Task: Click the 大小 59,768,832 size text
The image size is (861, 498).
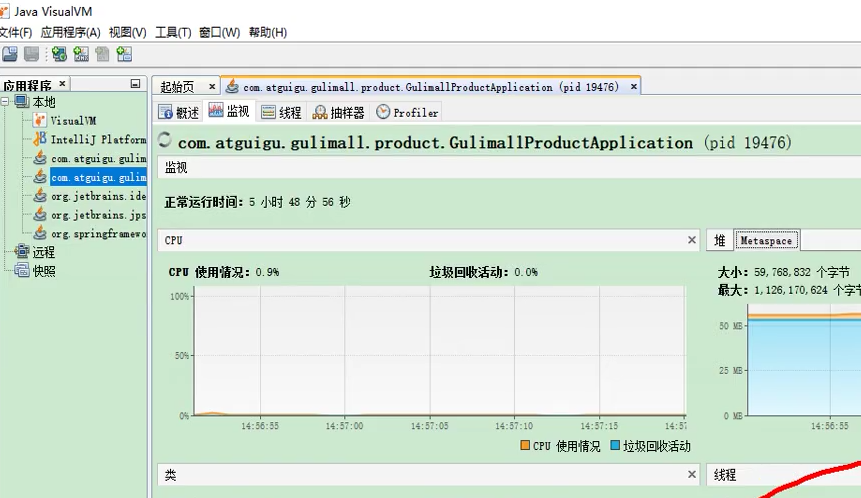Action: coord(784,272)
